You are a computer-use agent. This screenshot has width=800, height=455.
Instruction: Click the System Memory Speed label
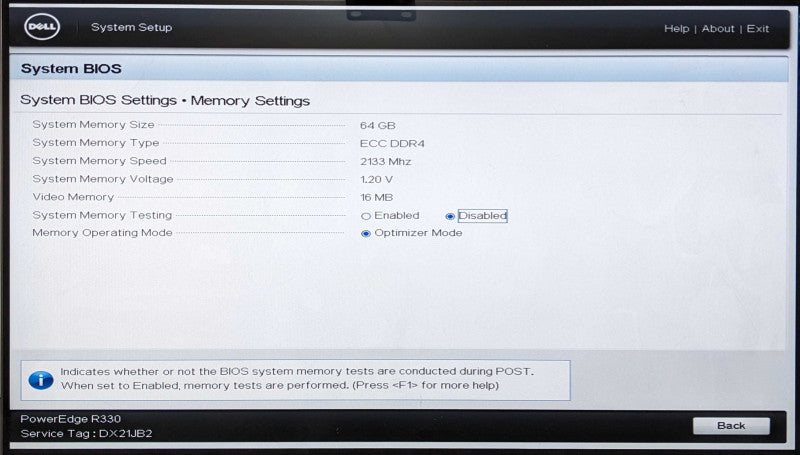coord(99,161)
